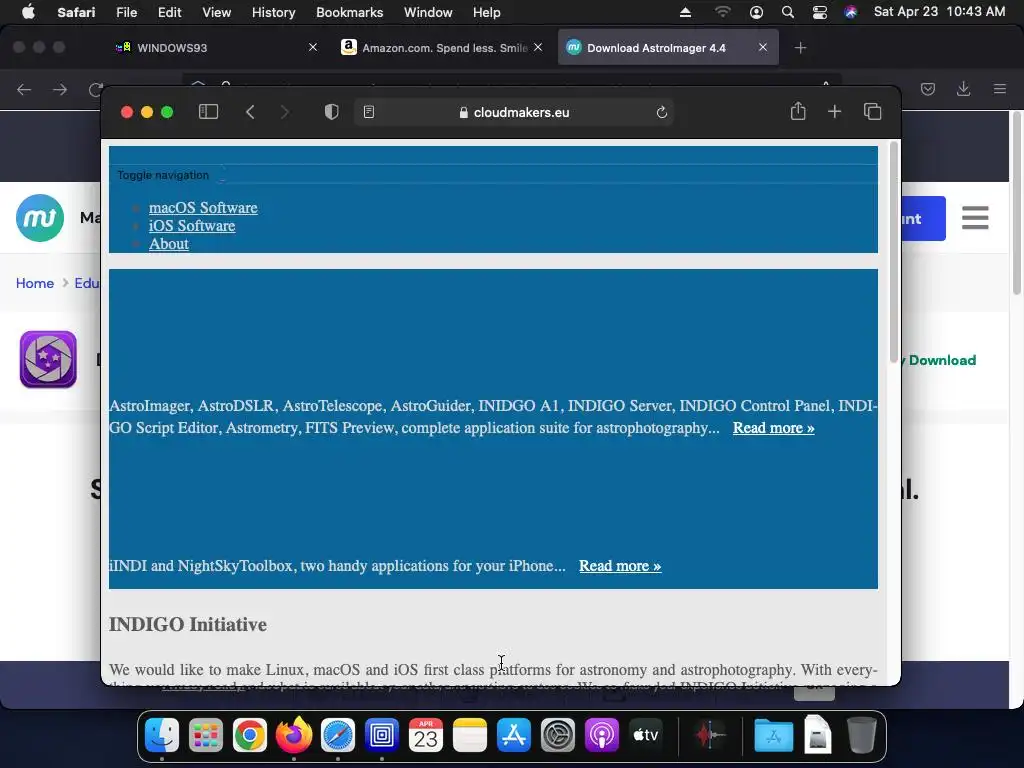
Task: Launch Google Chrome from the Dock
Action: click(x=250, y=735)
